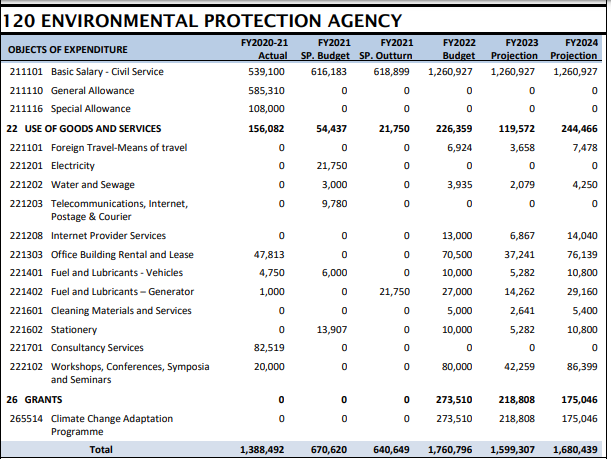Select the General Allowance value 585,310
Image resolution: width=611 pixels, height=459 pixels.
coord(268,91)
